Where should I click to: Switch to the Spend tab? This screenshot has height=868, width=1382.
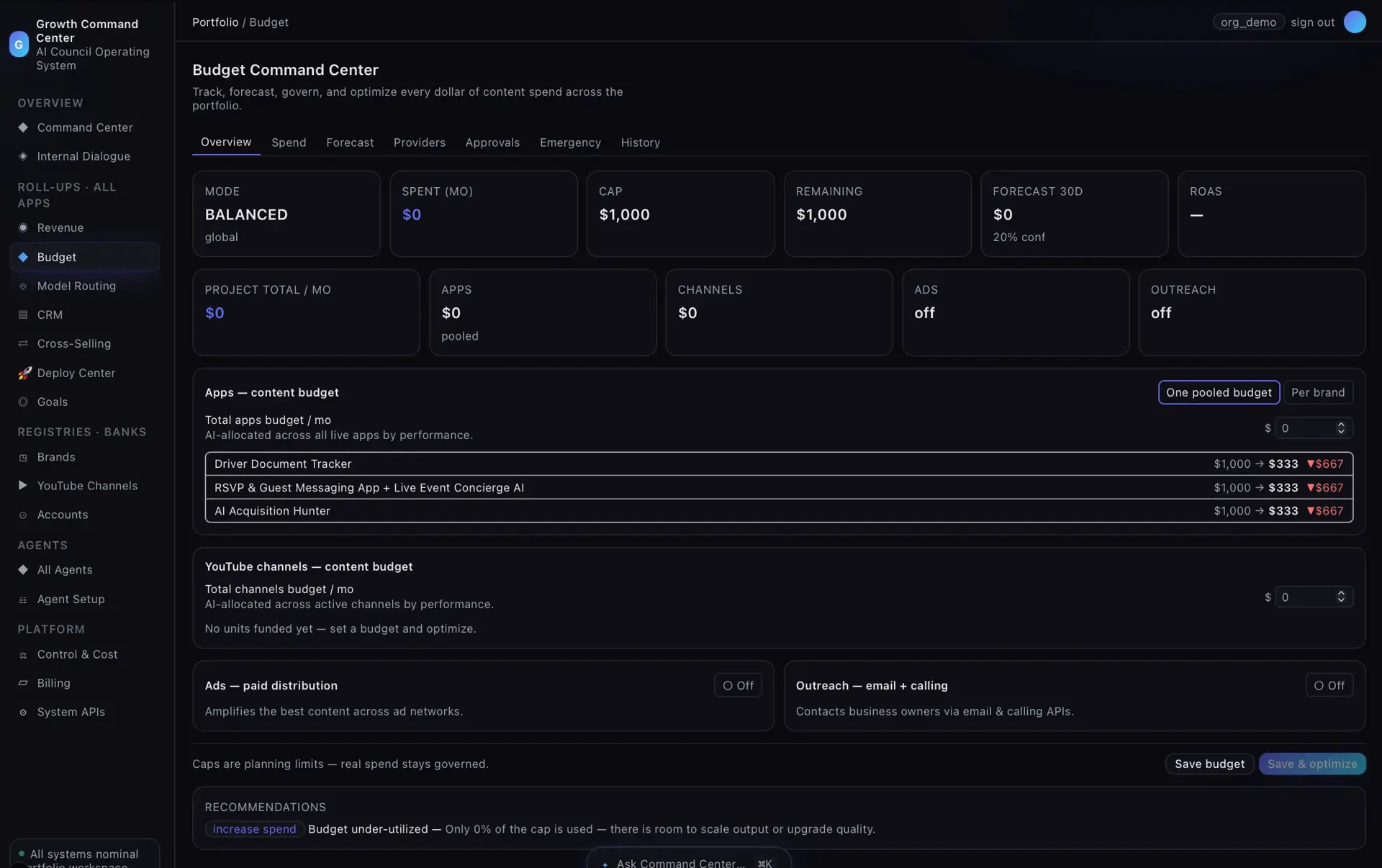(x=289, y=143)
